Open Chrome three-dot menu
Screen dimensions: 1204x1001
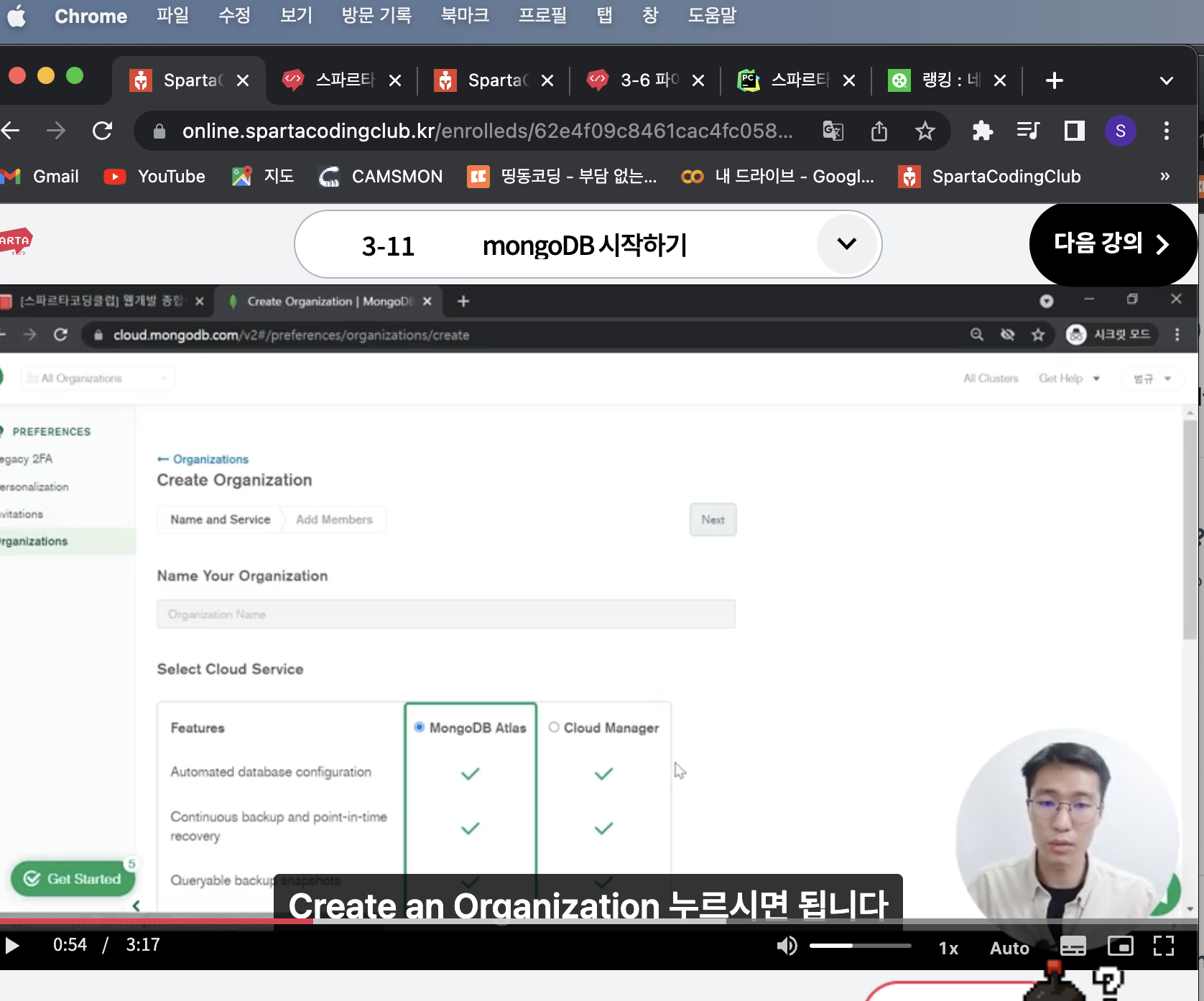pyautogui.click(x=1166, y=131)
